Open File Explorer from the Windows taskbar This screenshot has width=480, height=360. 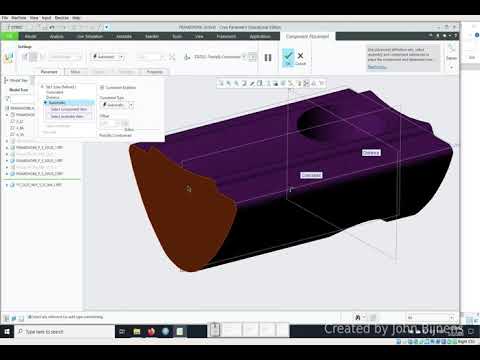pyautogui.click(x=137, y=332)
